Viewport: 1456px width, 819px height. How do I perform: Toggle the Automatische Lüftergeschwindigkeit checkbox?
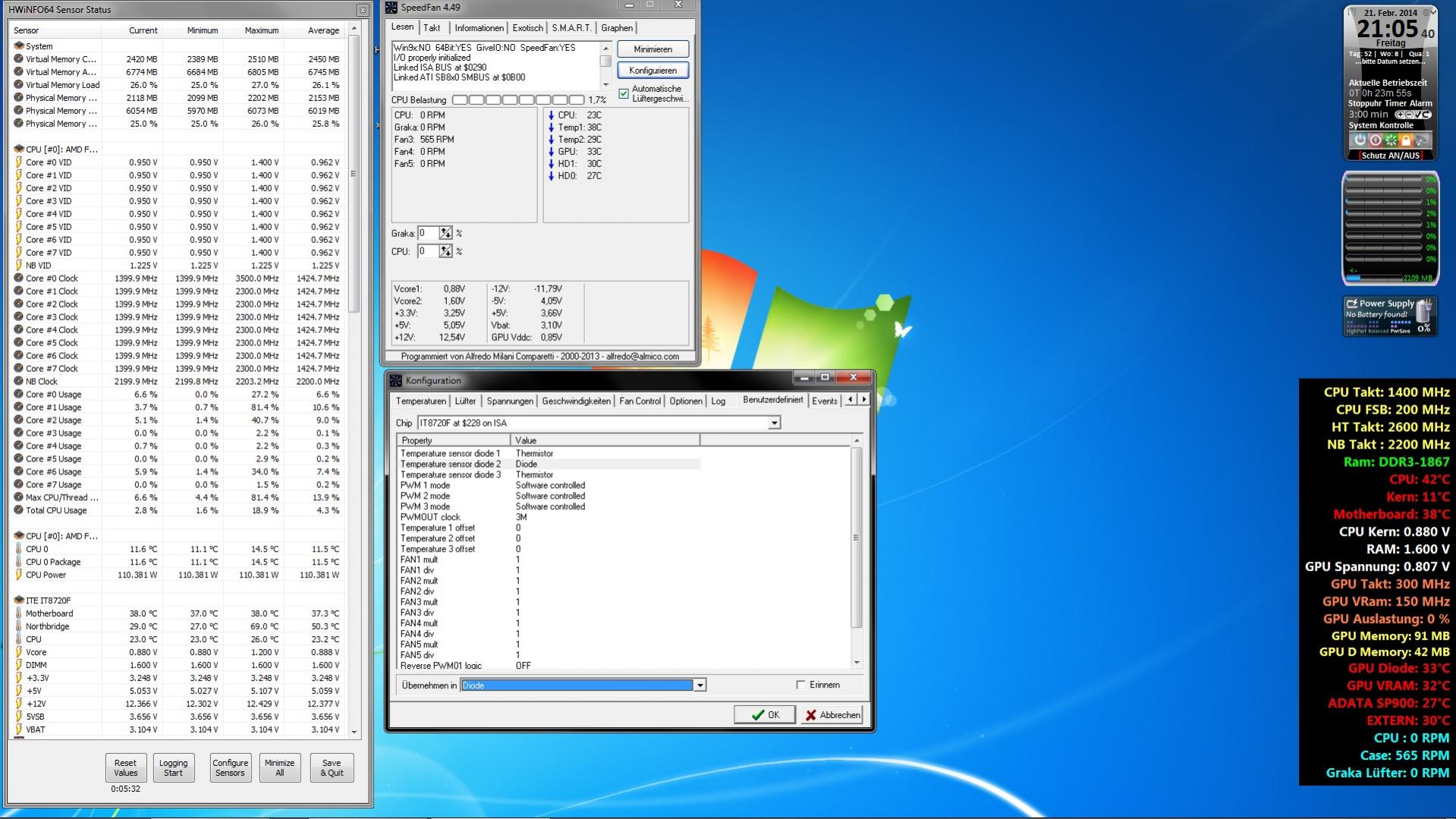pyautogui.click(x=624, y=93)
